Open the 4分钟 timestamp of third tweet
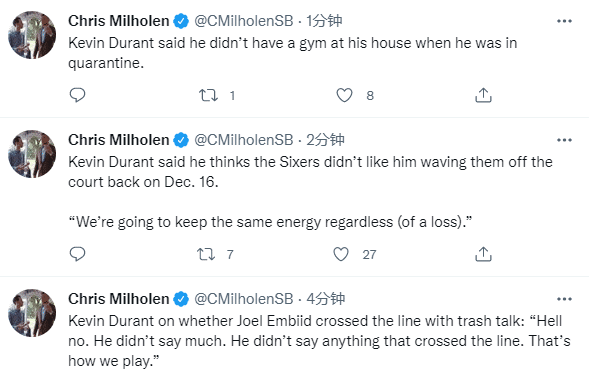 325,299
